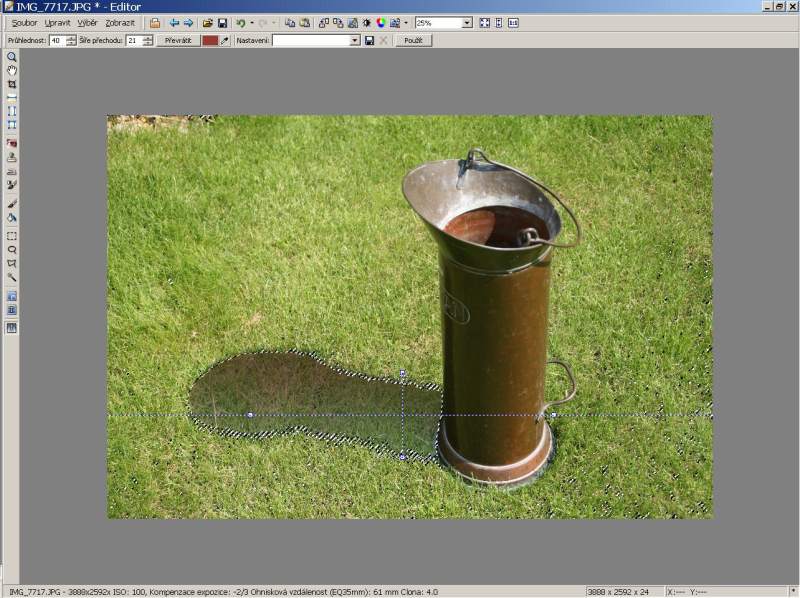Image resolution: width=800 pixels, height=598 pixels.
Task: Pick color with the eyedropper icon
Action: (x=225, y=41)
